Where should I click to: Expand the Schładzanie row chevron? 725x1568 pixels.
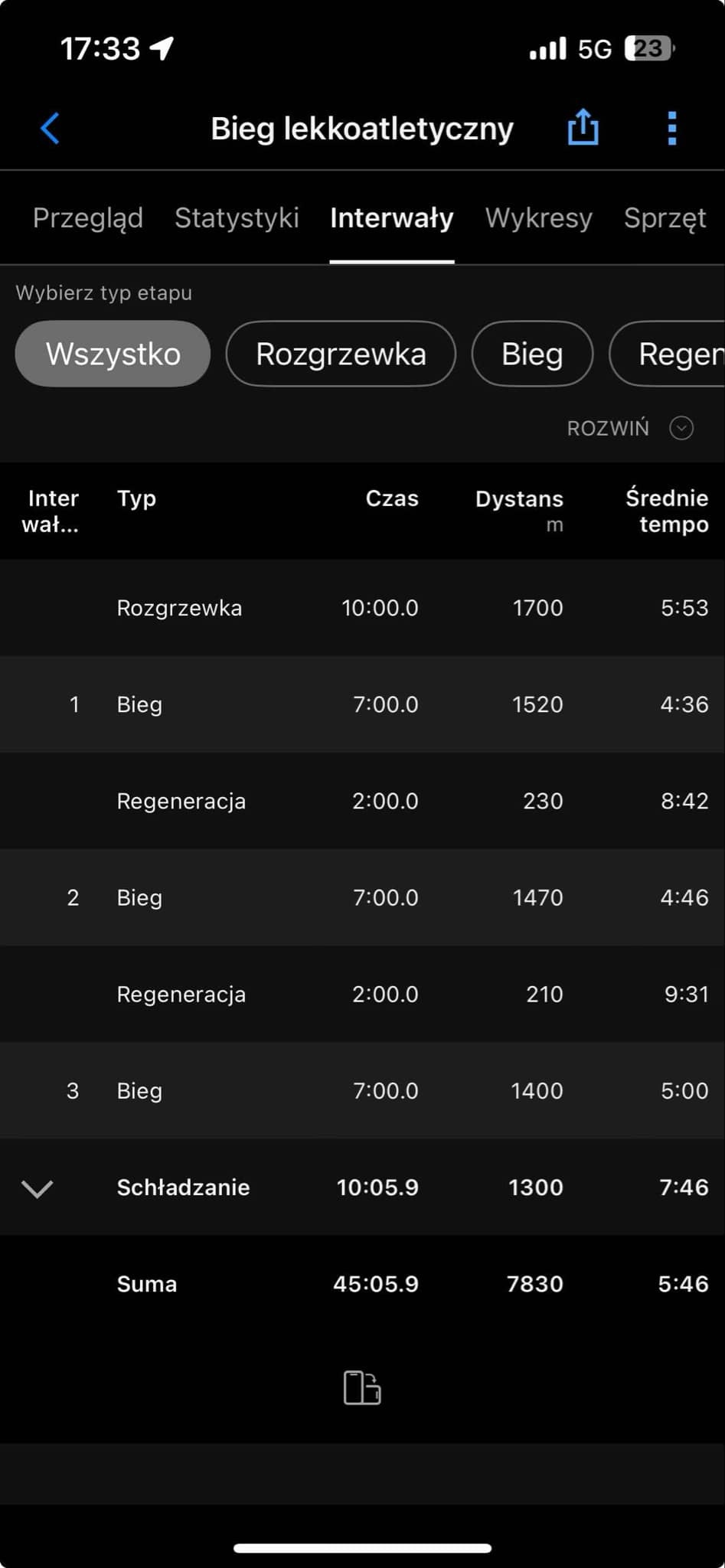coord(37,1187)
